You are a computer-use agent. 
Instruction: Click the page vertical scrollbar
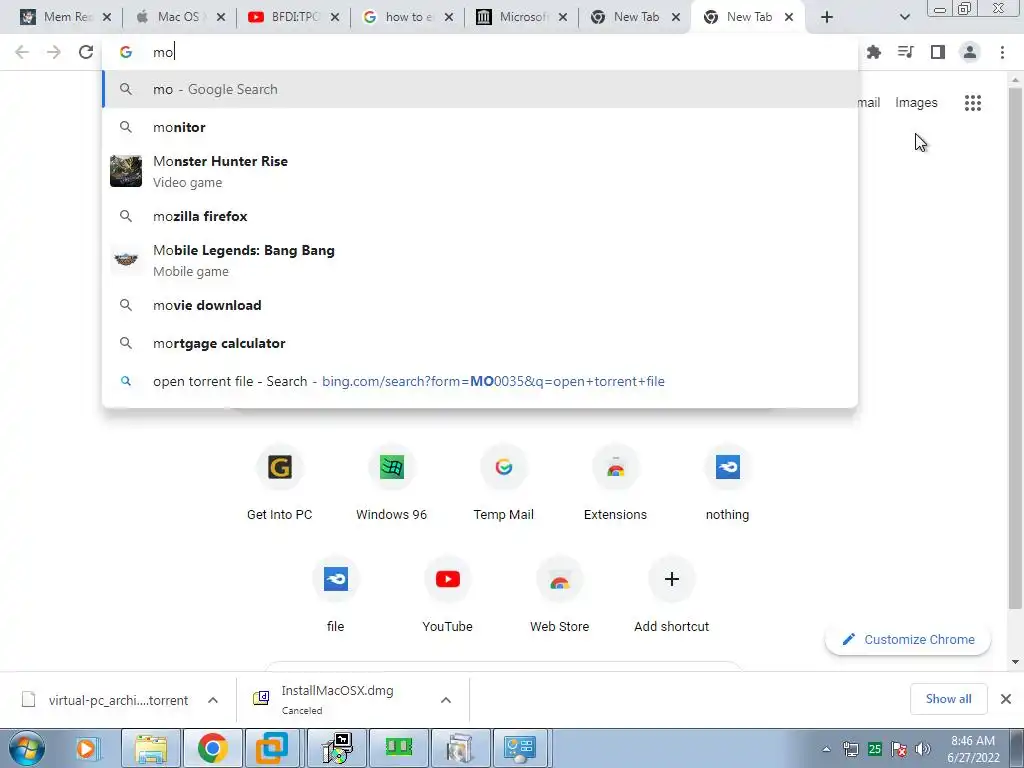[x=1015, y=346]
